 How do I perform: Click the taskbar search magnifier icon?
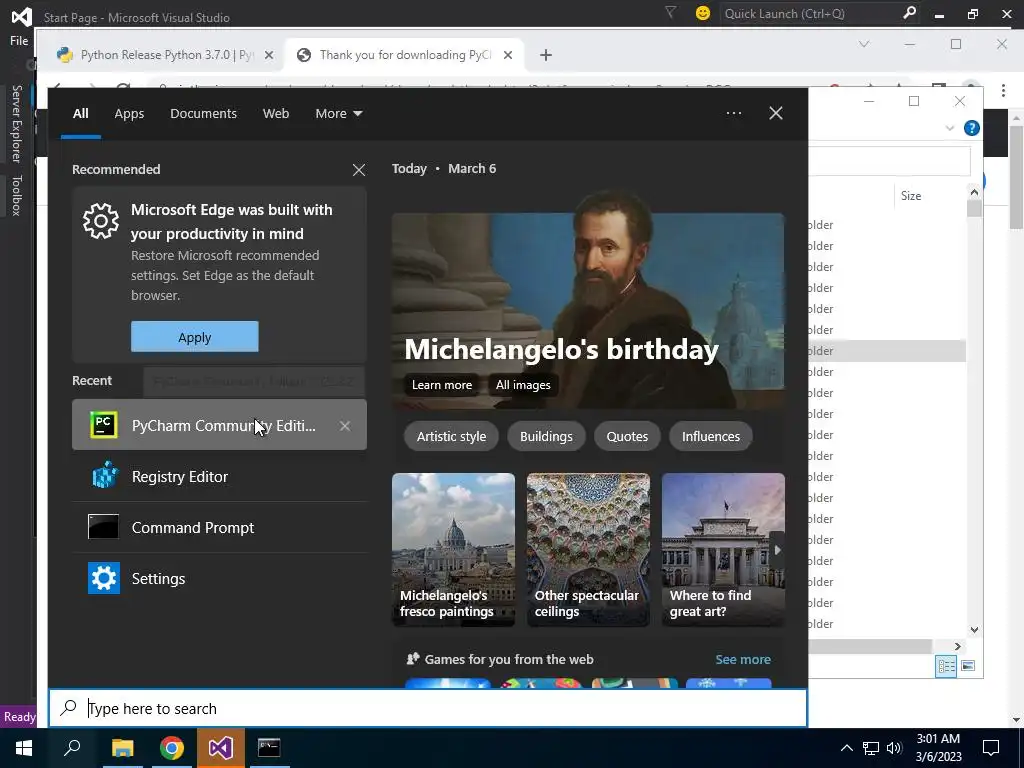point(72,748)
